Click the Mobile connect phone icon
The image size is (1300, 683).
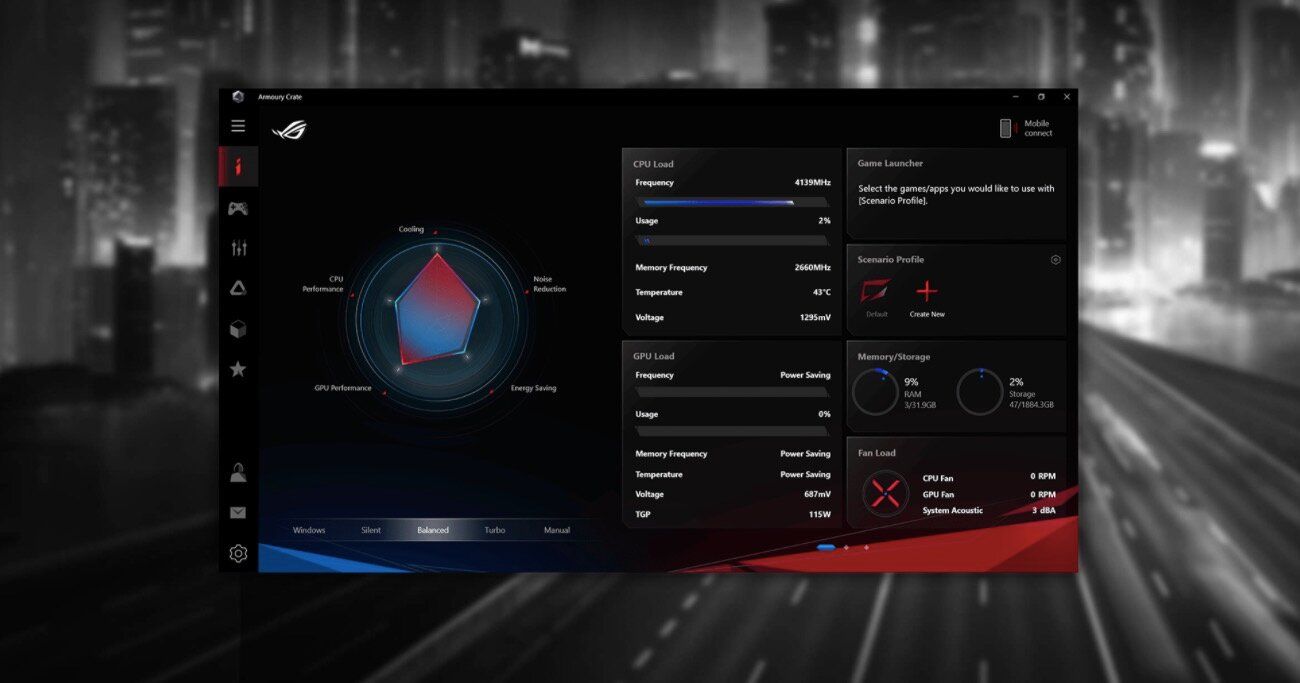(1006, 128)
